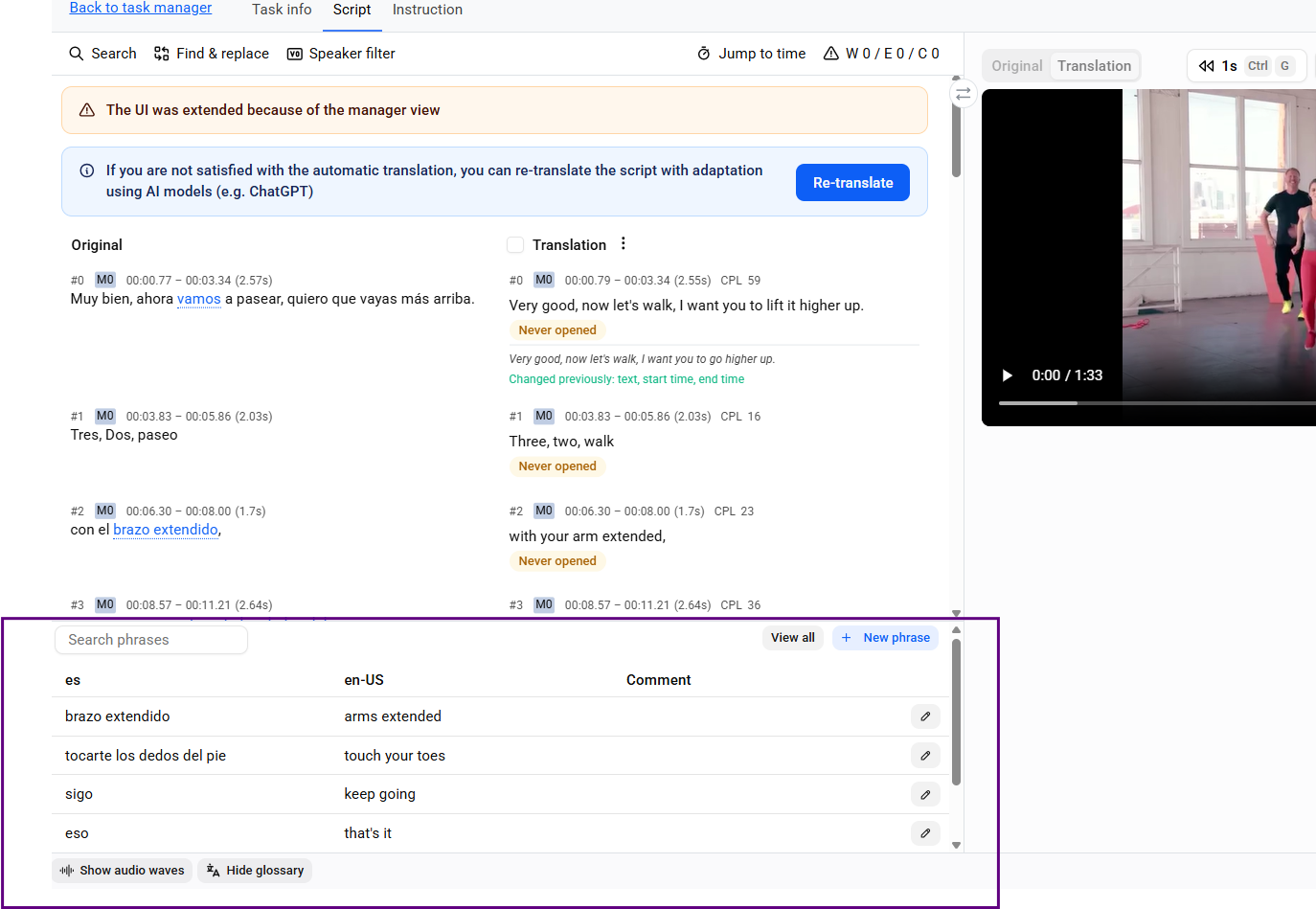1316x909 pixels.
Task: Open the Task info tab
Action: click(x=282, y=10)
